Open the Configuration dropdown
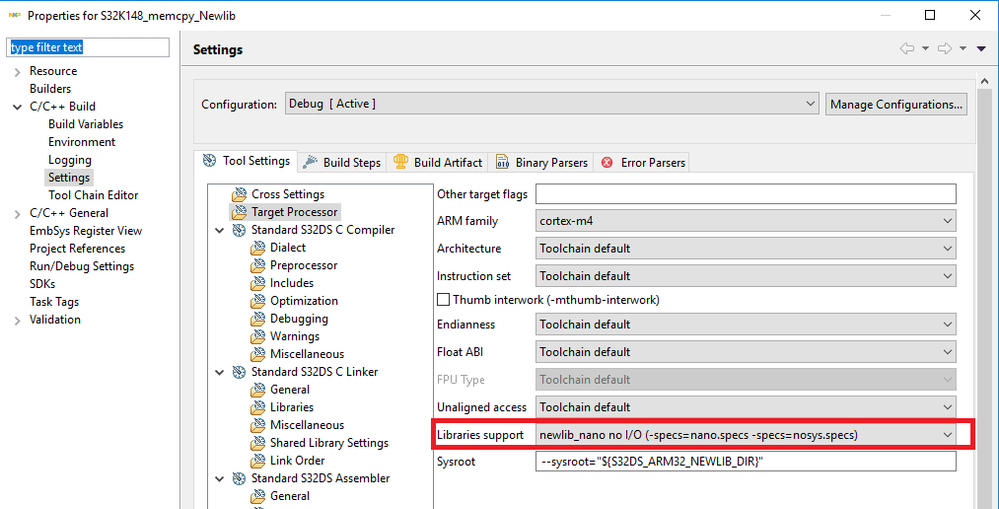999x509 pixels. click(552, 103)
